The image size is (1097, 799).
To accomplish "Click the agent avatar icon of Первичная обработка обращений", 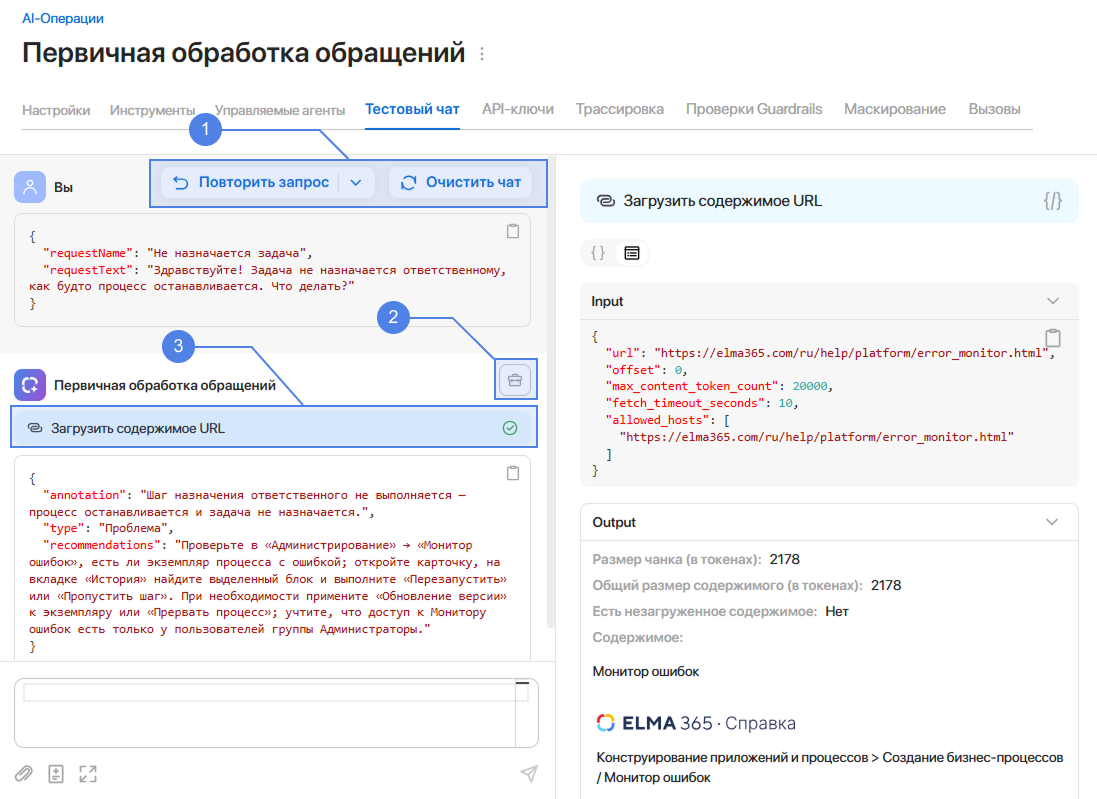I will point(29,385).
